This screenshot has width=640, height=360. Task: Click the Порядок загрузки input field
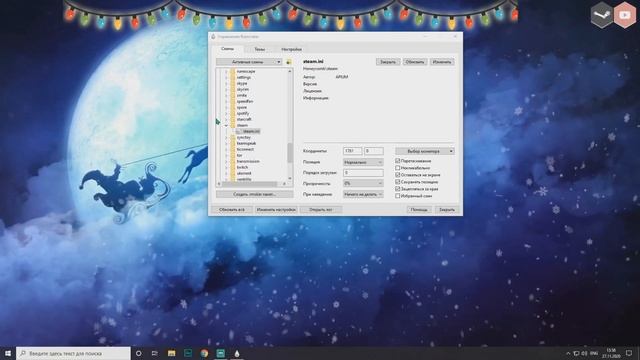(x=363, y=173)
